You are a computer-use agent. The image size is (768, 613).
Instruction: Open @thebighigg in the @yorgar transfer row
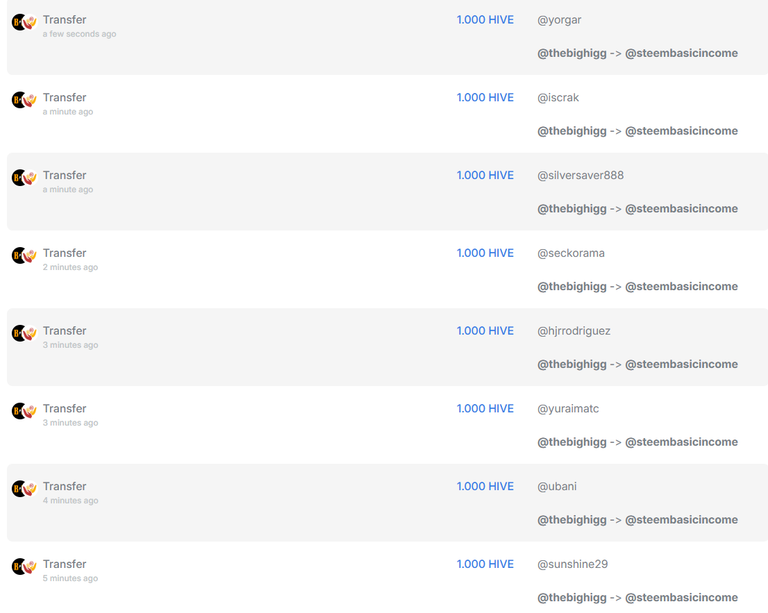coord(572,53)
